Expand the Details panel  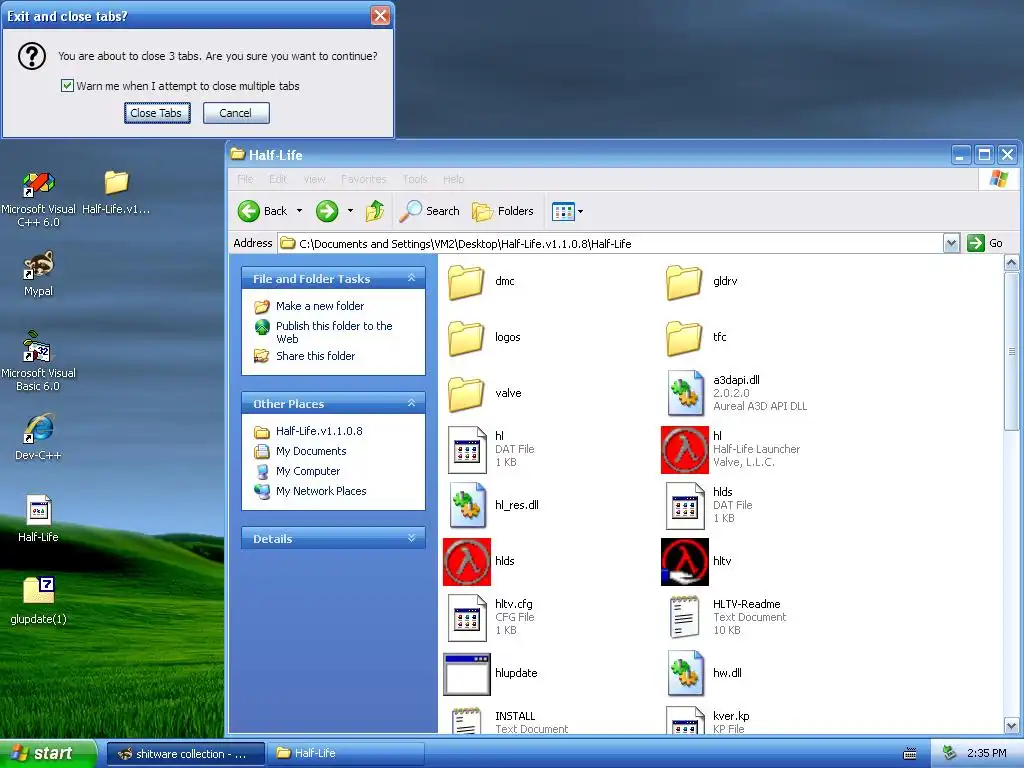(411, 538)
